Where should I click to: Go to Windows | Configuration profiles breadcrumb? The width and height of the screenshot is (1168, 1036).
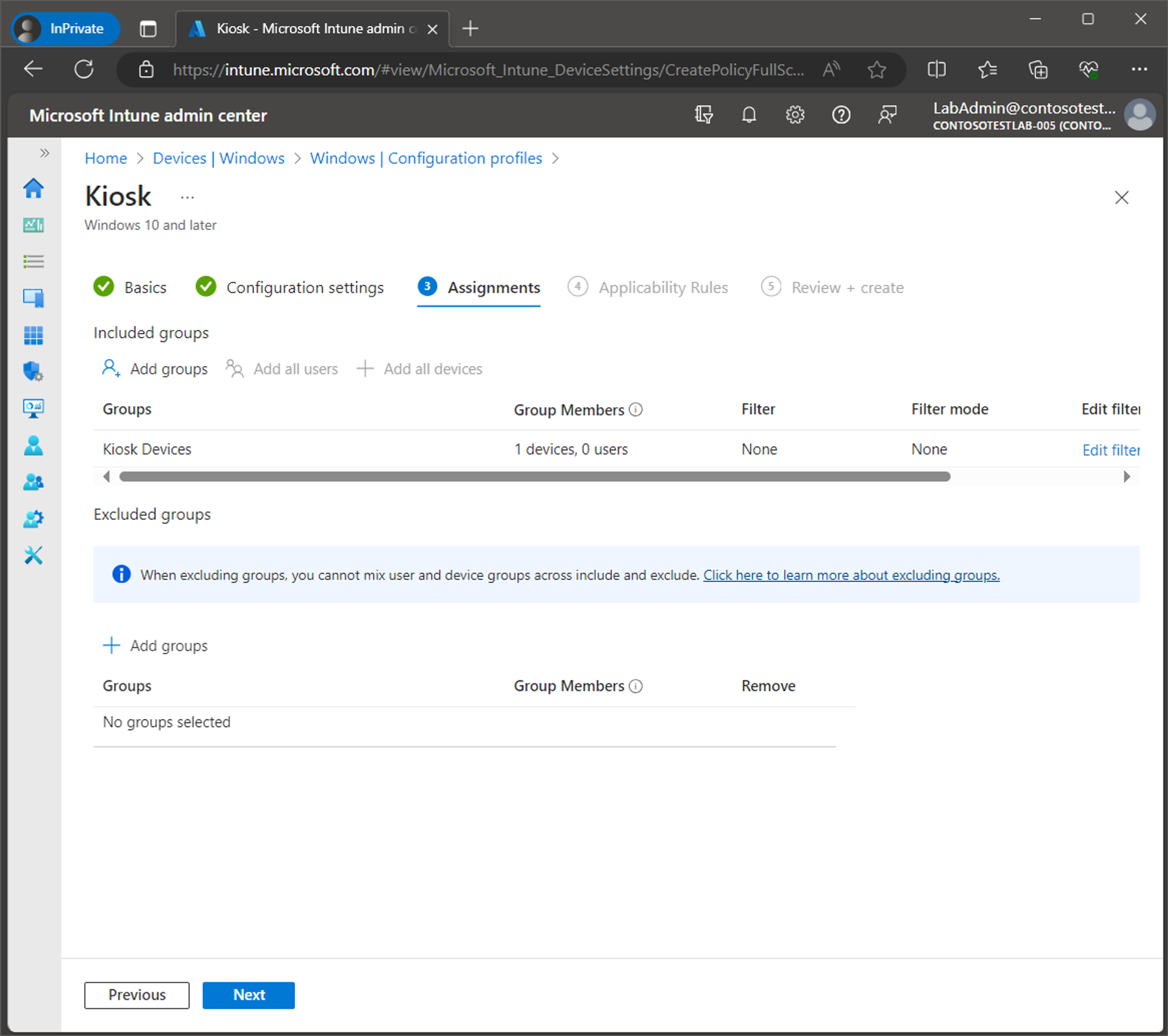426,159
